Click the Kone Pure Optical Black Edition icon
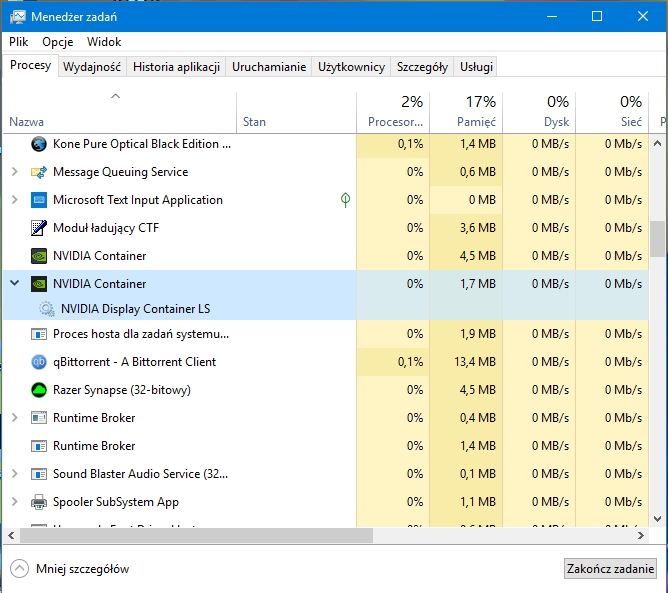This screenshot has height=593, width=668. (x=39, y=144)
